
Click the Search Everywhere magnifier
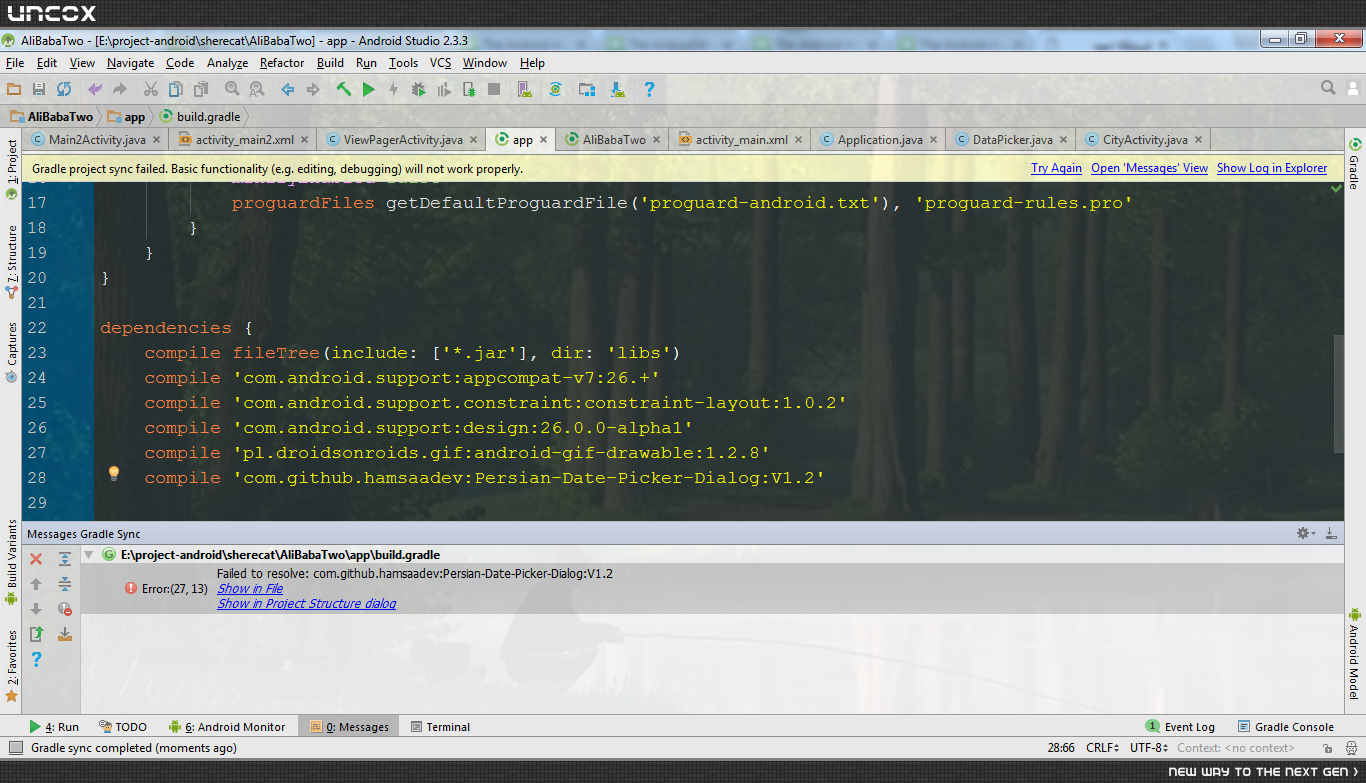click(1328, 88)
